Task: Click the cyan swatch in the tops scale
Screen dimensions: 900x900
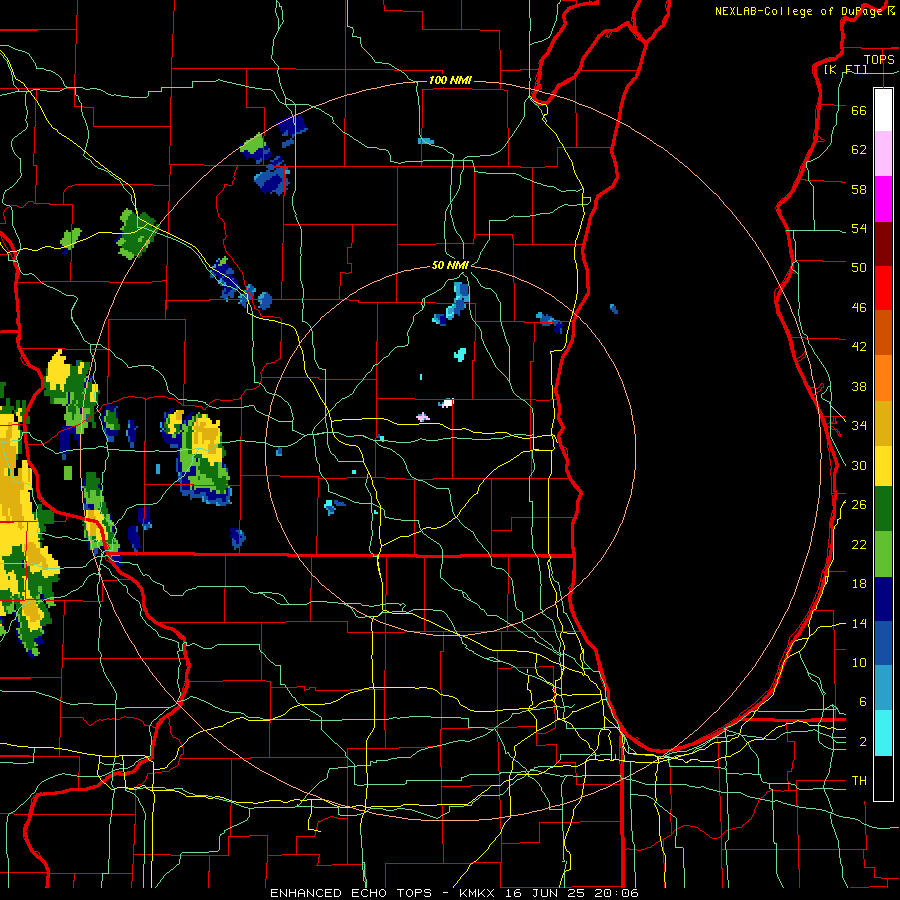Action: 883,733
